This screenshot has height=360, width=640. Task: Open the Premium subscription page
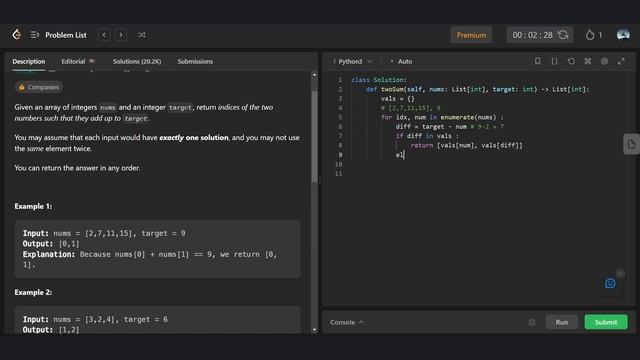(471, 35)
